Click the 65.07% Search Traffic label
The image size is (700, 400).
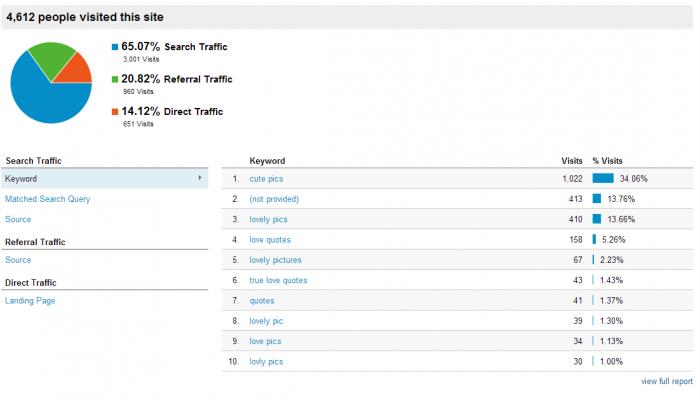click(174, 46)
